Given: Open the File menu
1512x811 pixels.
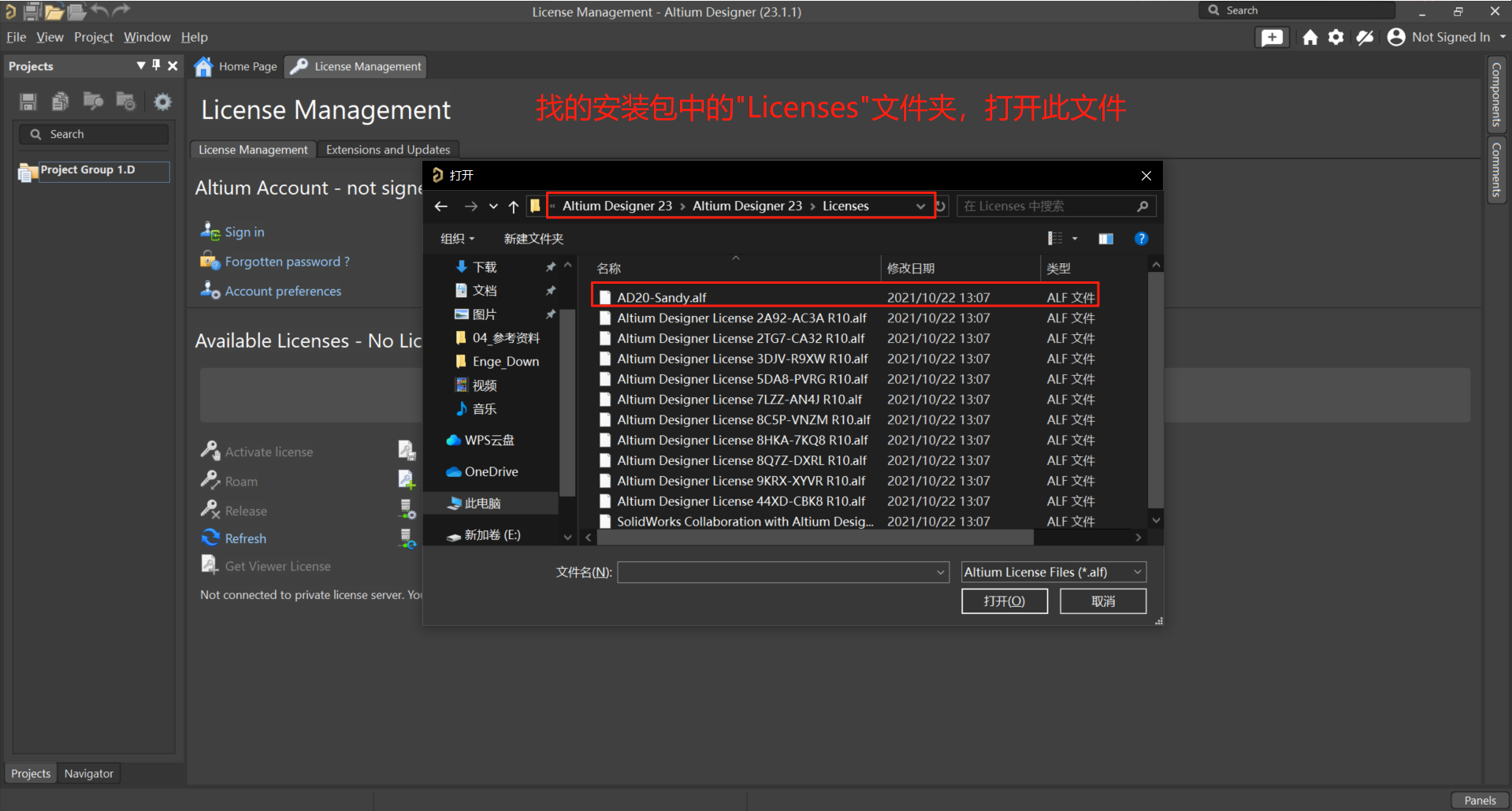Looking at the screenshot, I should pyautogui.click(x=16, y=37).
